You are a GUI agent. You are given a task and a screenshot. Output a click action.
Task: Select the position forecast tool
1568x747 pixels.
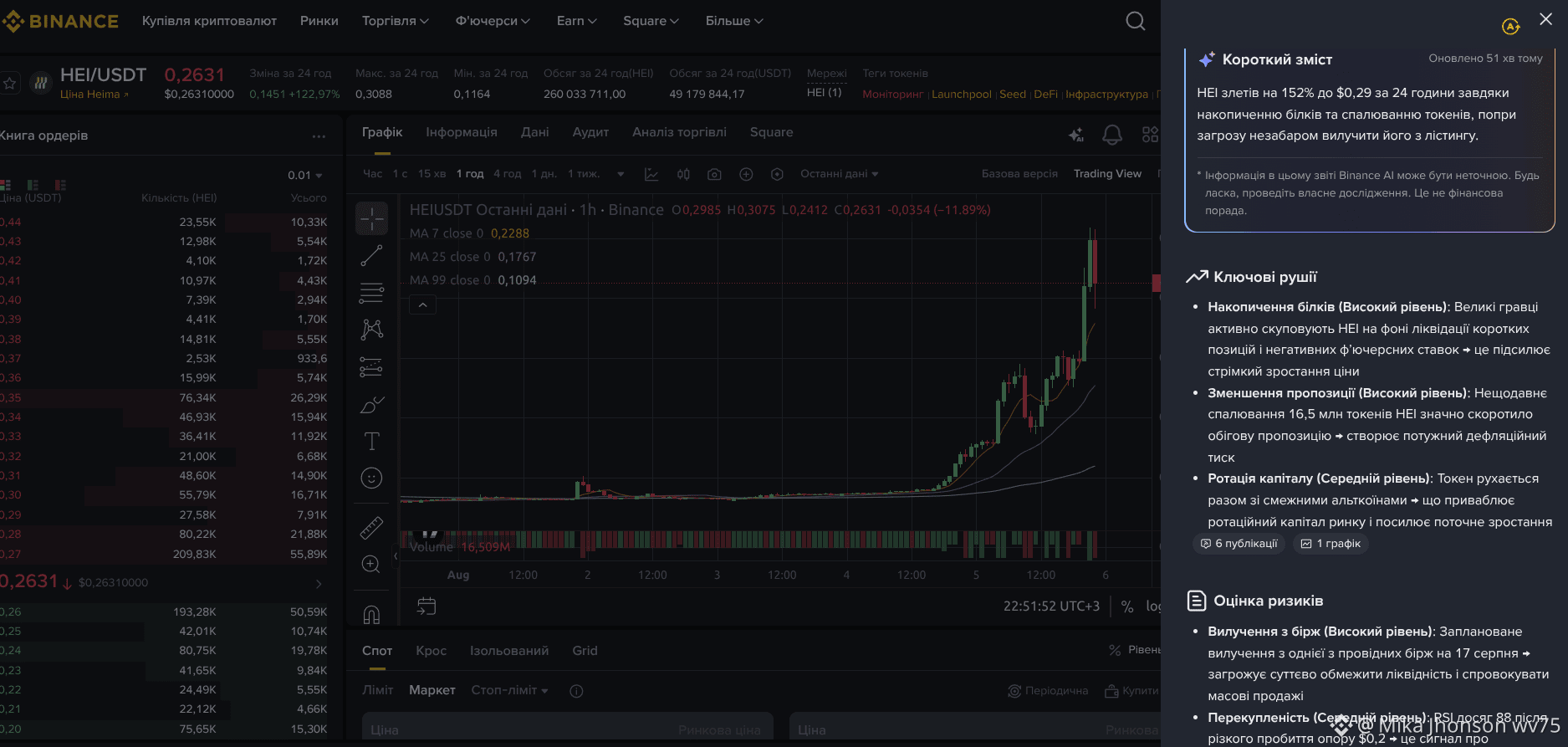pos(371,367)
